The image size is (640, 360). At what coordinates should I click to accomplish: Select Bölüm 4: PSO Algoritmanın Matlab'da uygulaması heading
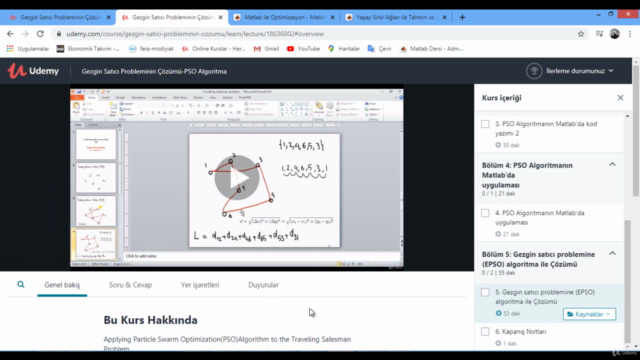[x=527, y=175]
